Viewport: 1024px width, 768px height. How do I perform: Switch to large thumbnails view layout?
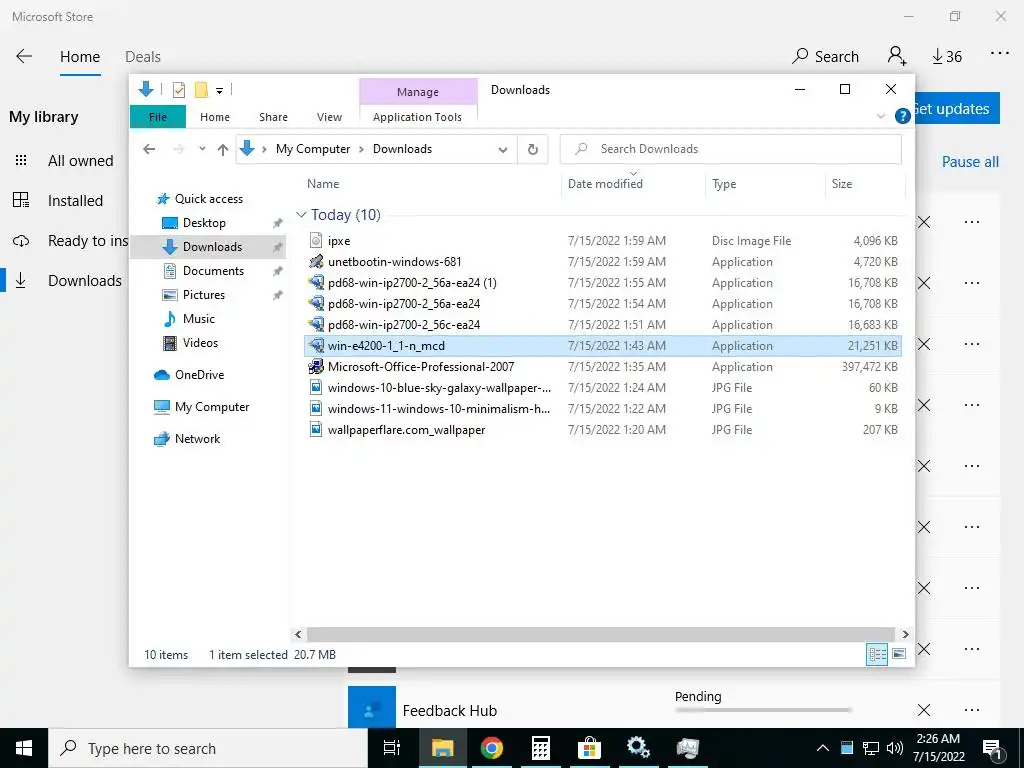click(899, 654)
